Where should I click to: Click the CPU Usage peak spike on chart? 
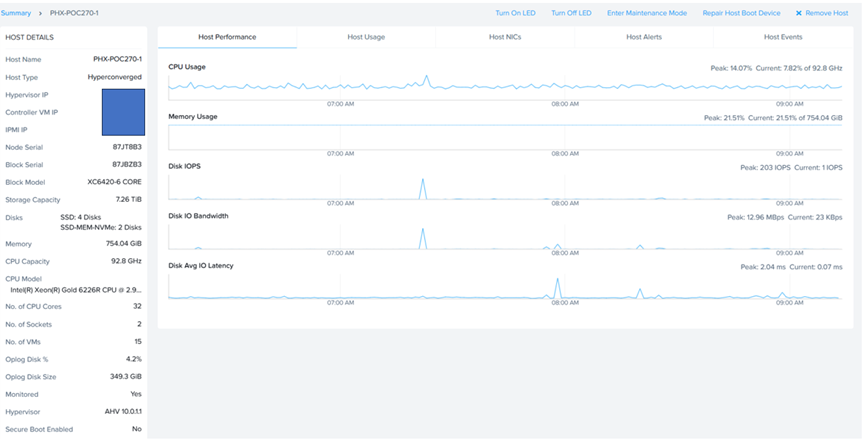click(427, 77)
